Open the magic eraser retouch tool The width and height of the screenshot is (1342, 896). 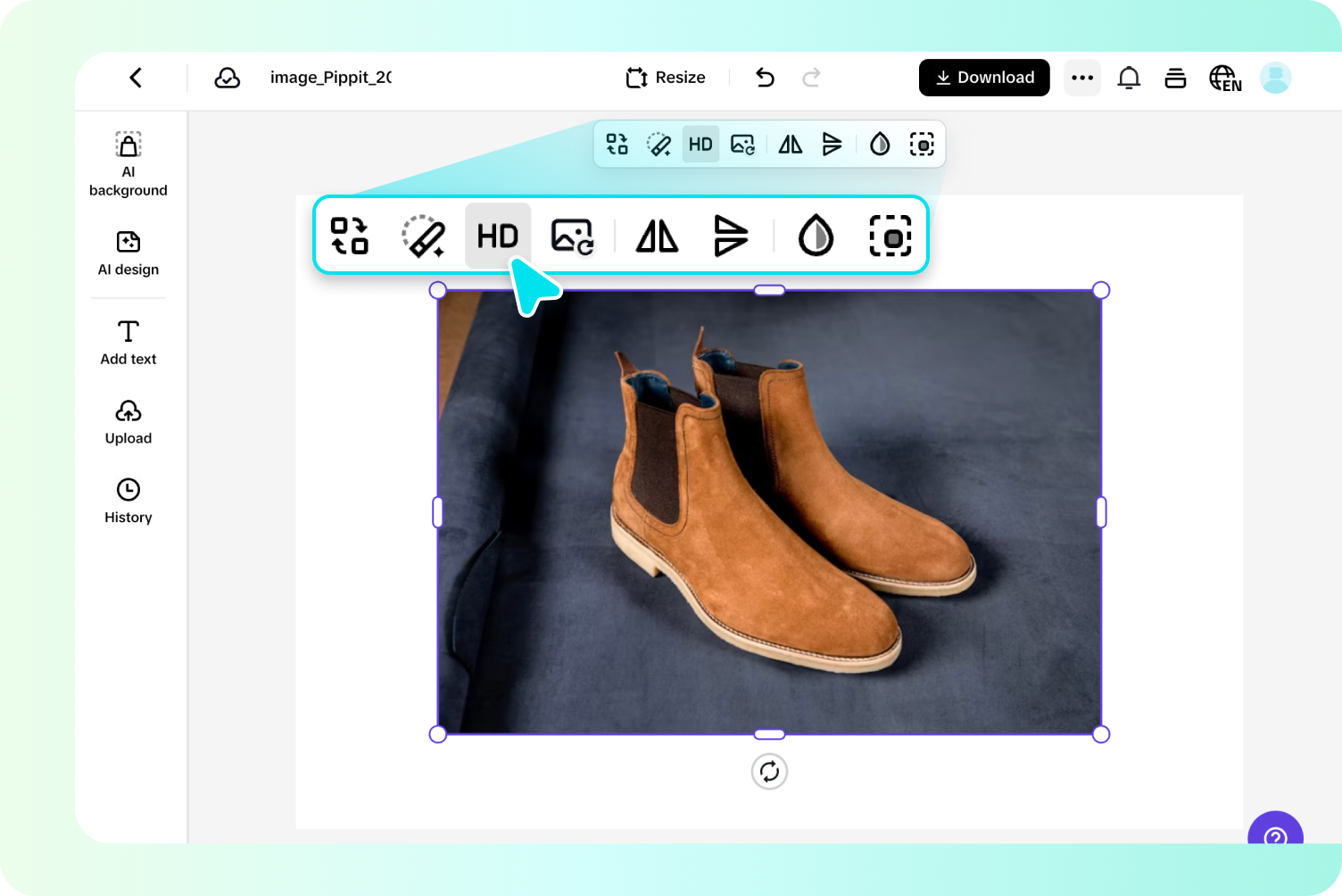(x=426, y=236)
